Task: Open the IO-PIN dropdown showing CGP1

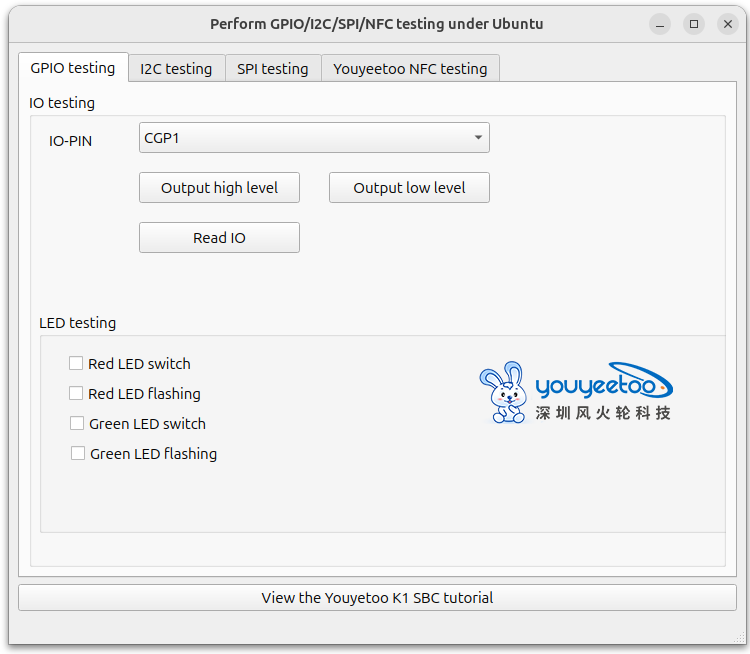Action: [x=314, y=138]
